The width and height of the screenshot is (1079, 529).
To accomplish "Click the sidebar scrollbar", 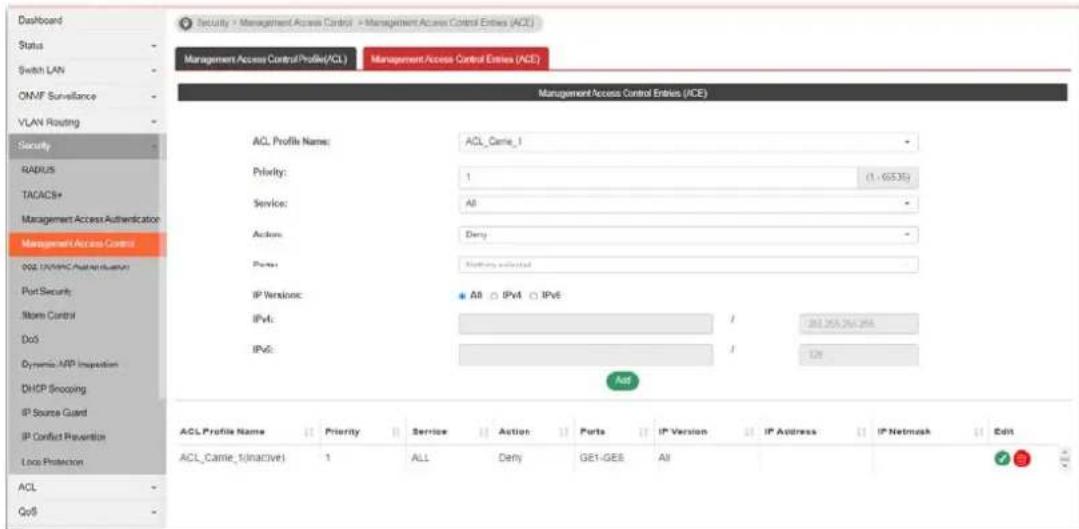I will (x=162, y=268).
